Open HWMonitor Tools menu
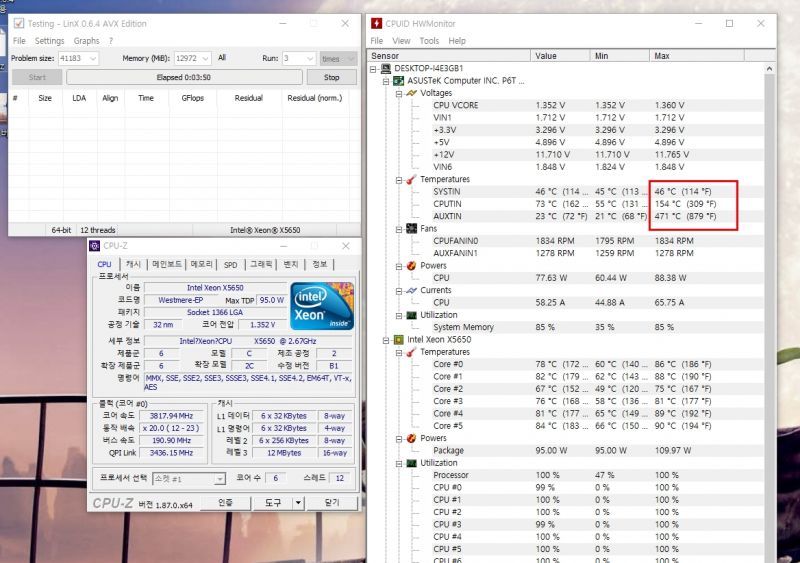 429,41
